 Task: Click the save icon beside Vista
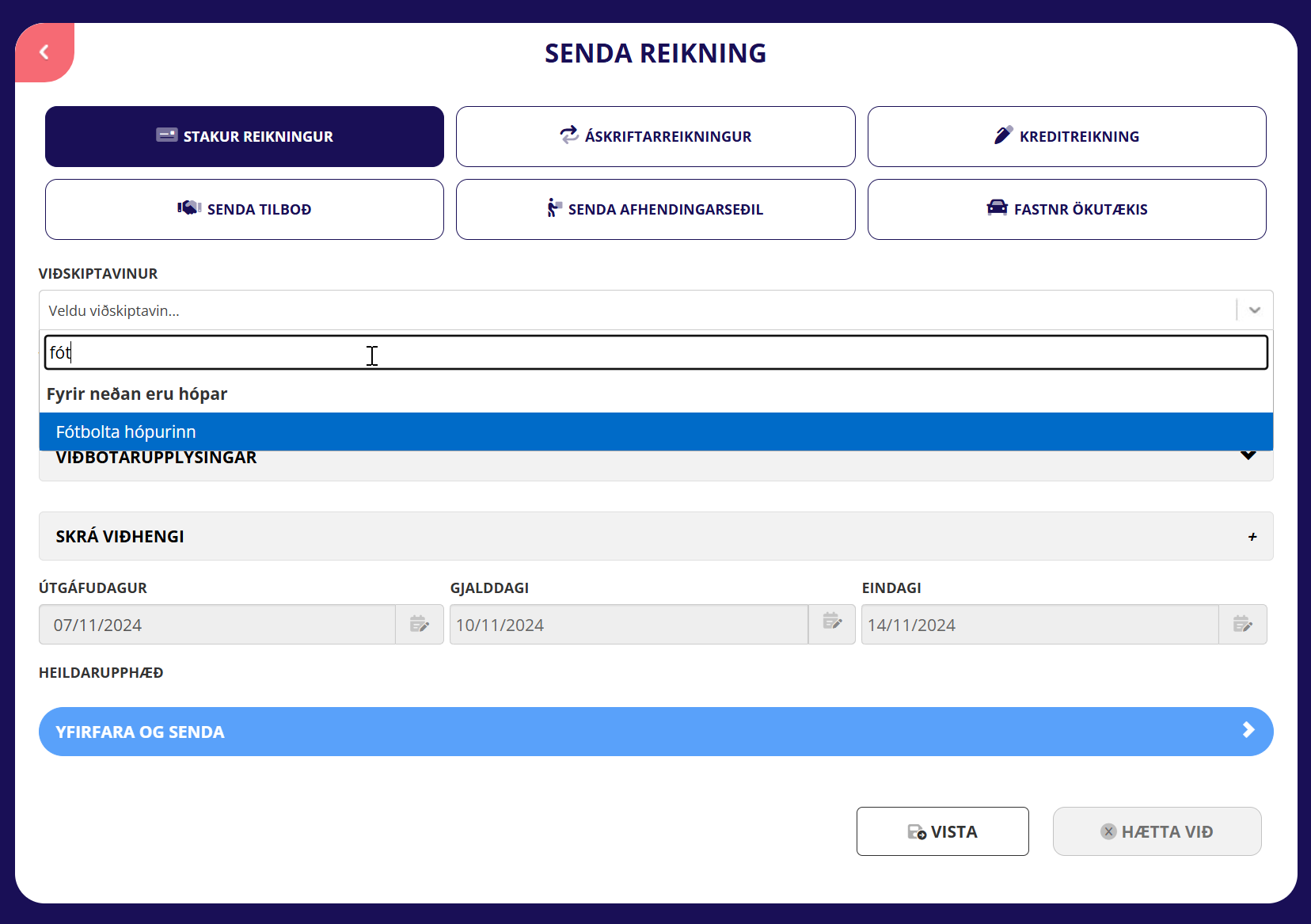(x=916, y=832)
